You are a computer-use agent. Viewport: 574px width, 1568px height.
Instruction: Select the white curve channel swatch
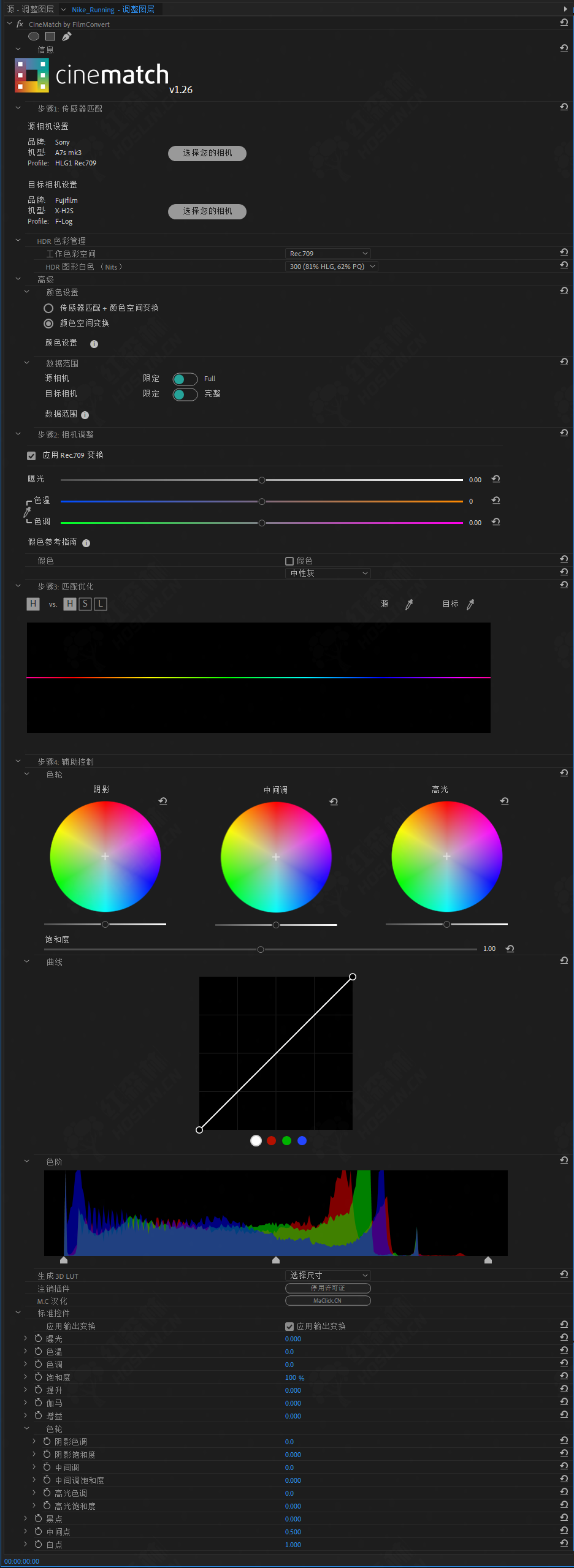256,1141
